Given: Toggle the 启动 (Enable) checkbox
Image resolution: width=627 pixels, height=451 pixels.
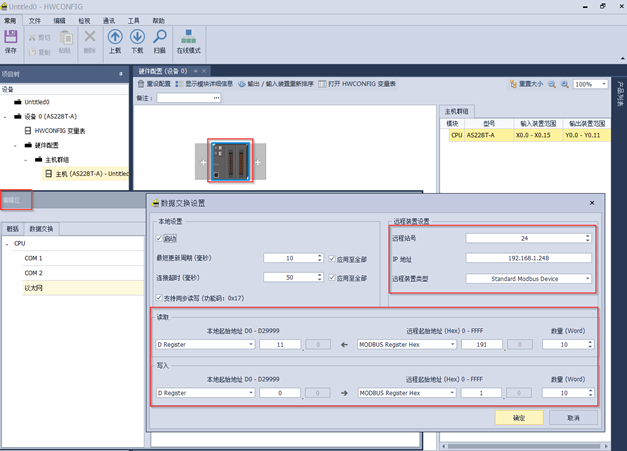Looking at the screenshot, I should tap(160, 239).
